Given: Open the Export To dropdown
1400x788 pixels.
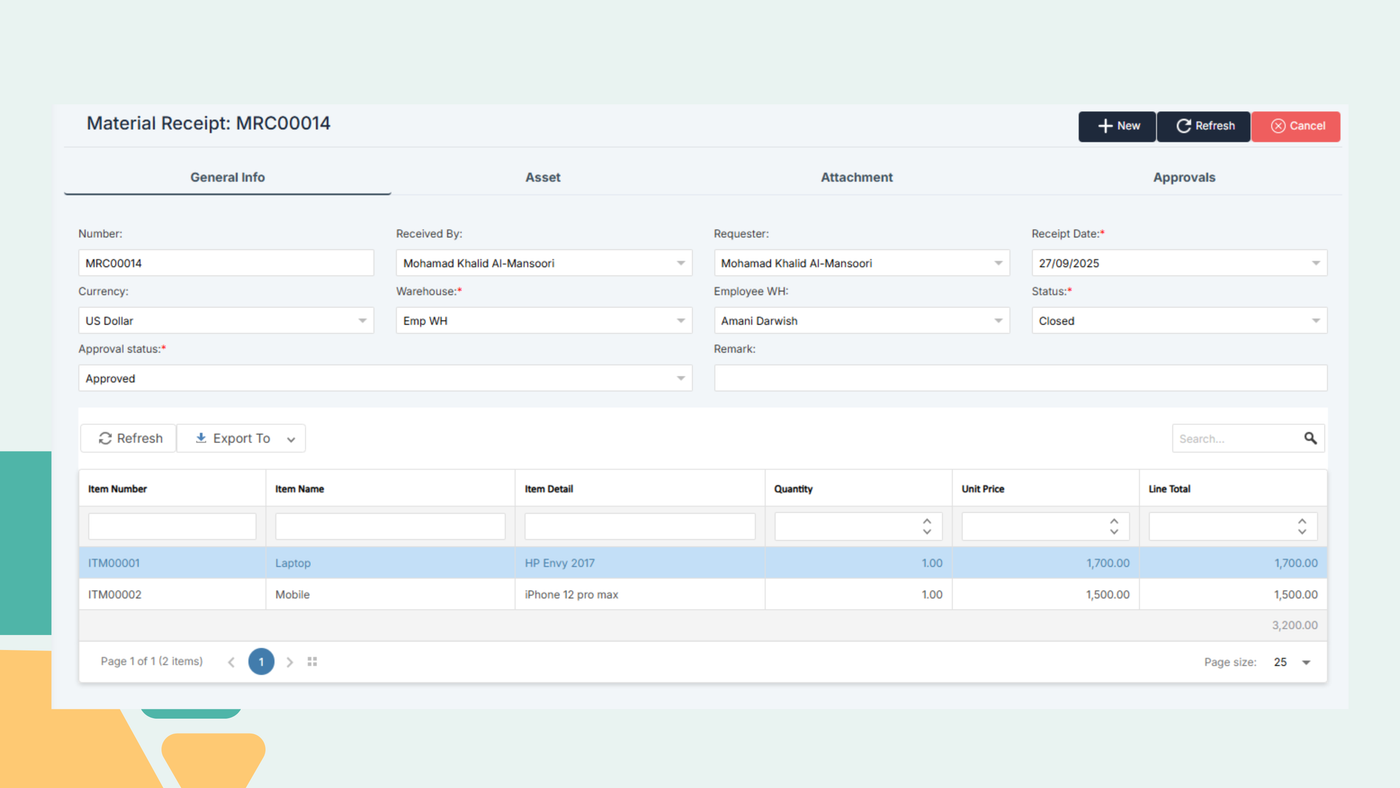Looking at the screenshot, I should pyautogui.click(x=242, y=438).
